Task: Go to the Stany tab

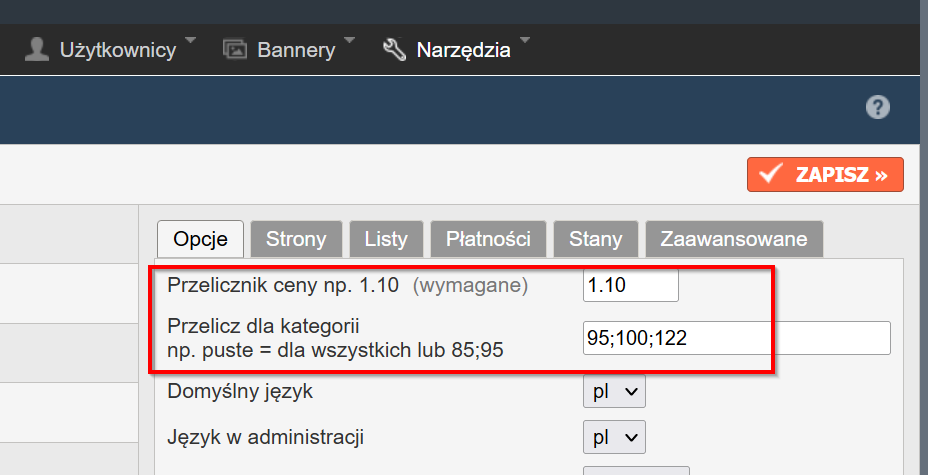Action: coord(595,239)
